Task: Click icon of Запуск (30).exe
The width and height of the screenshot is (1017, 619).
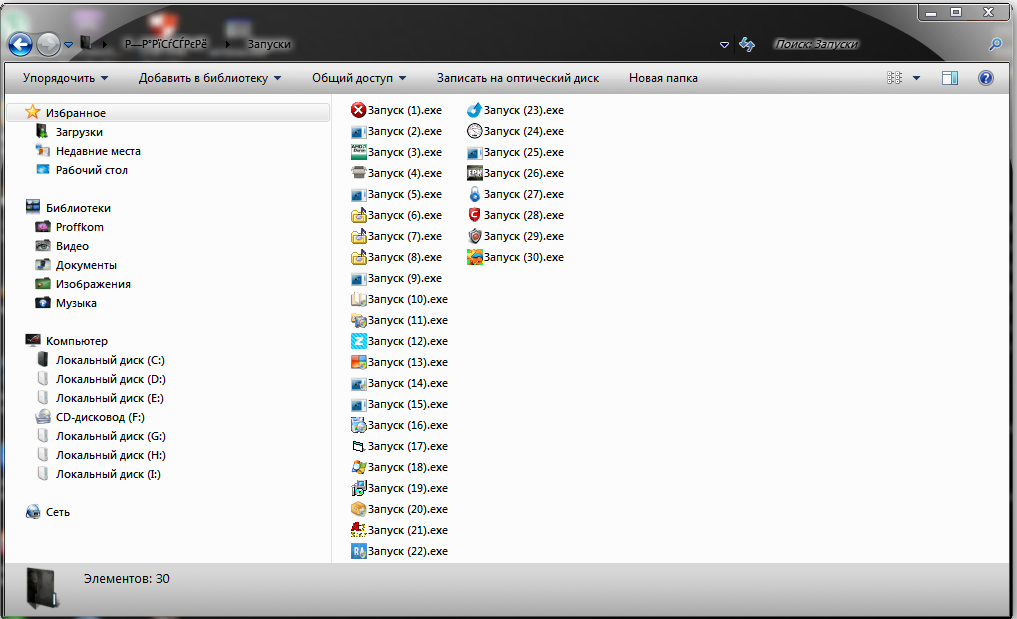Action: [474, 257]
